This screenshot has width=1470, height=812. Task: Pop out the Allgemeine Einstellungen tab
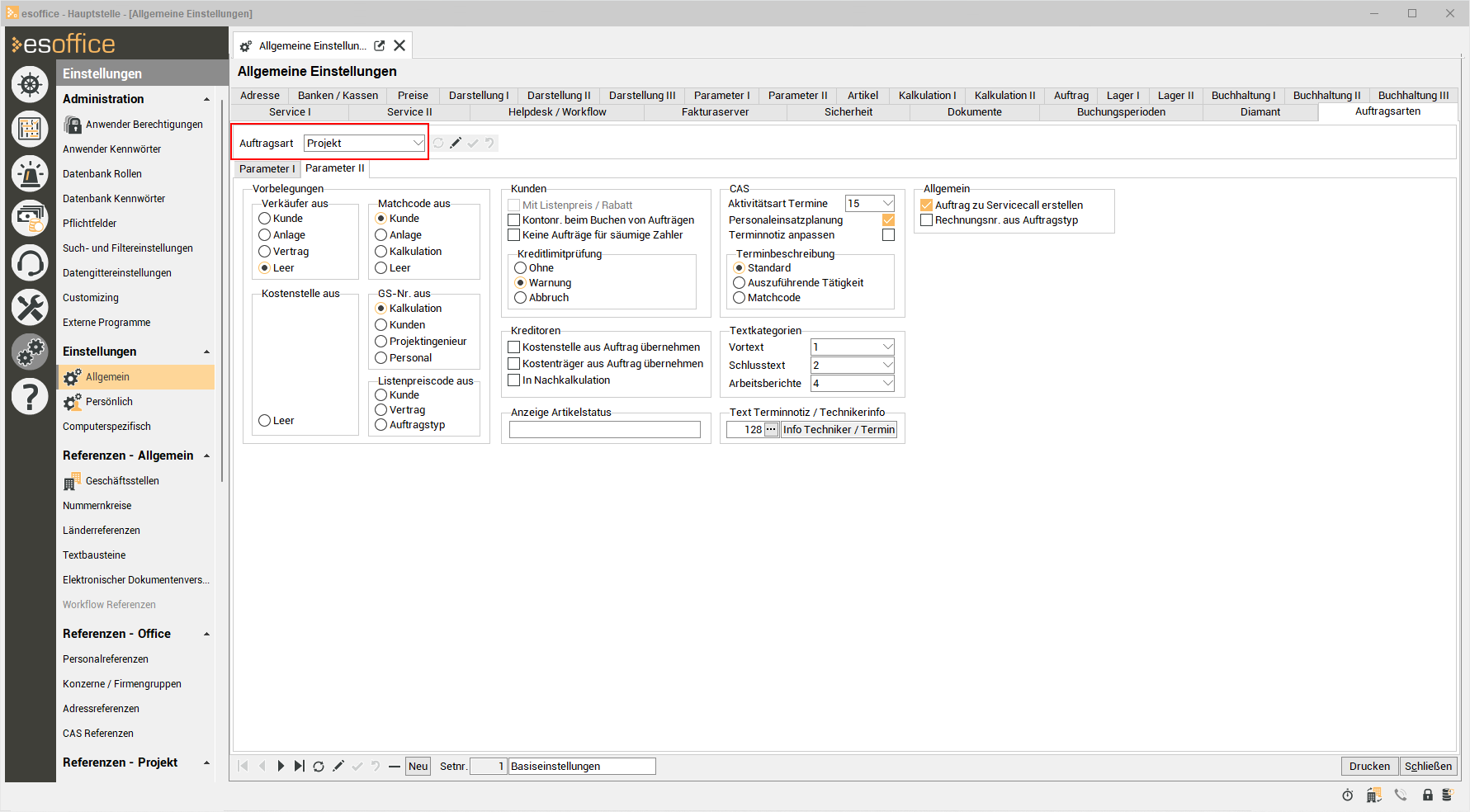(x=380, y=46)
